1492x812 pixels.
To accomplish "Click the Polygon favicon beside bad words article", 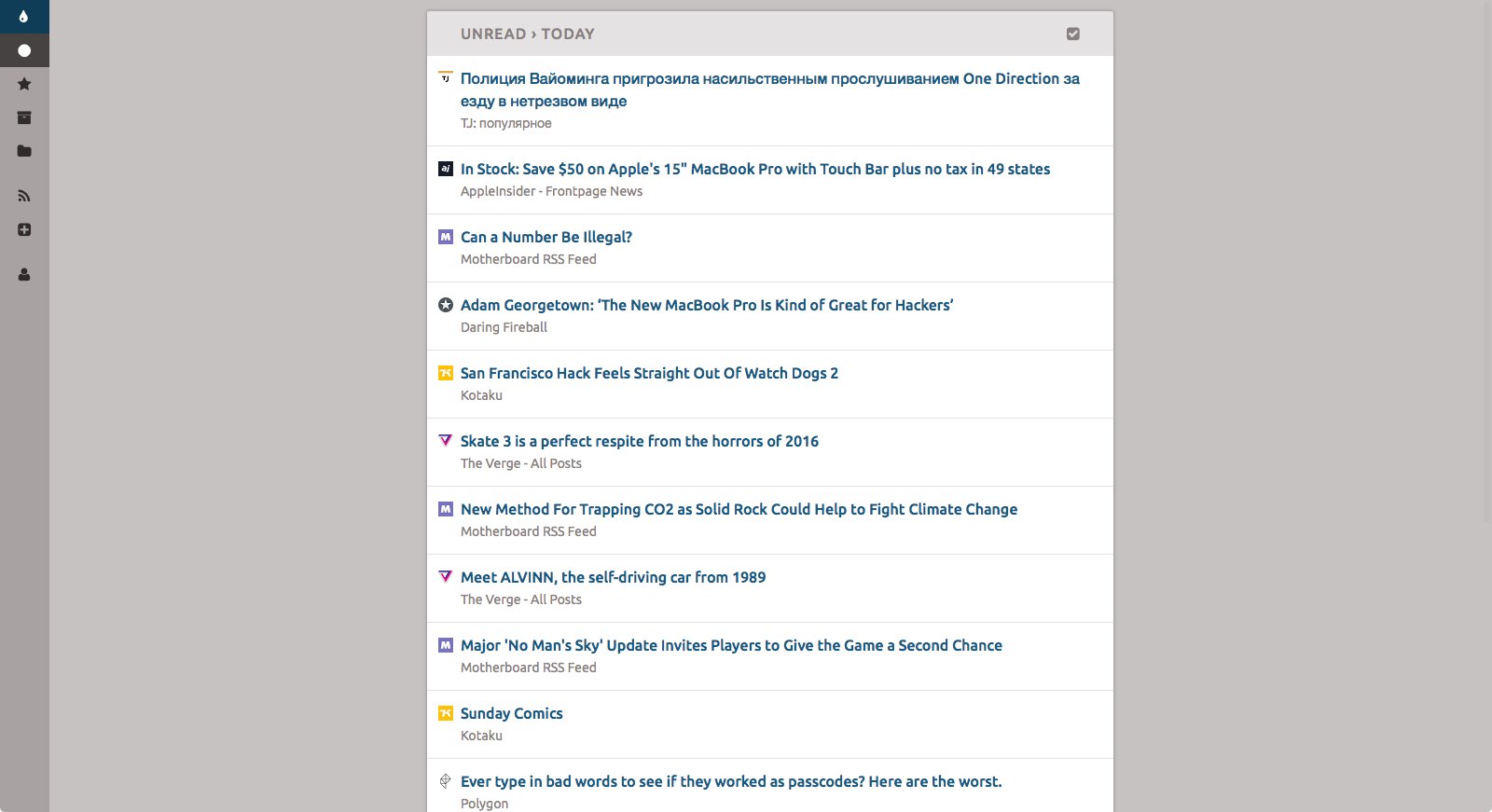I will click(446, 781).
